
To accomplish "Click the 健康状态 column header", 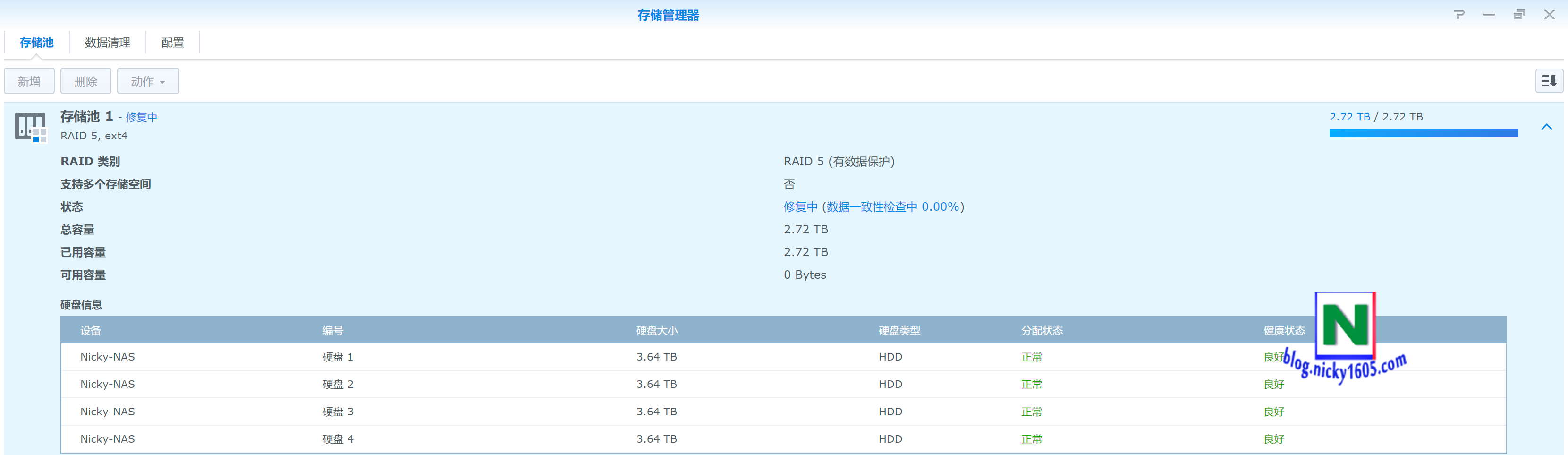I will click(x=1284, y=331).
